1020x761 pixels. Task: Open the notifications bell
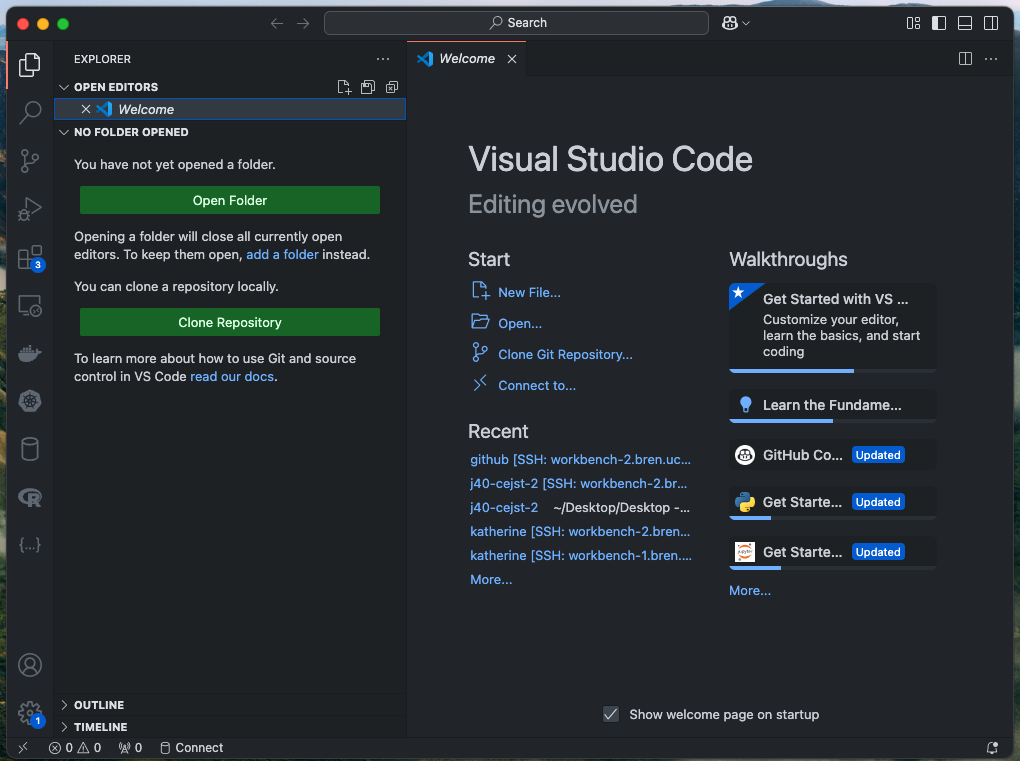[992, 748]
